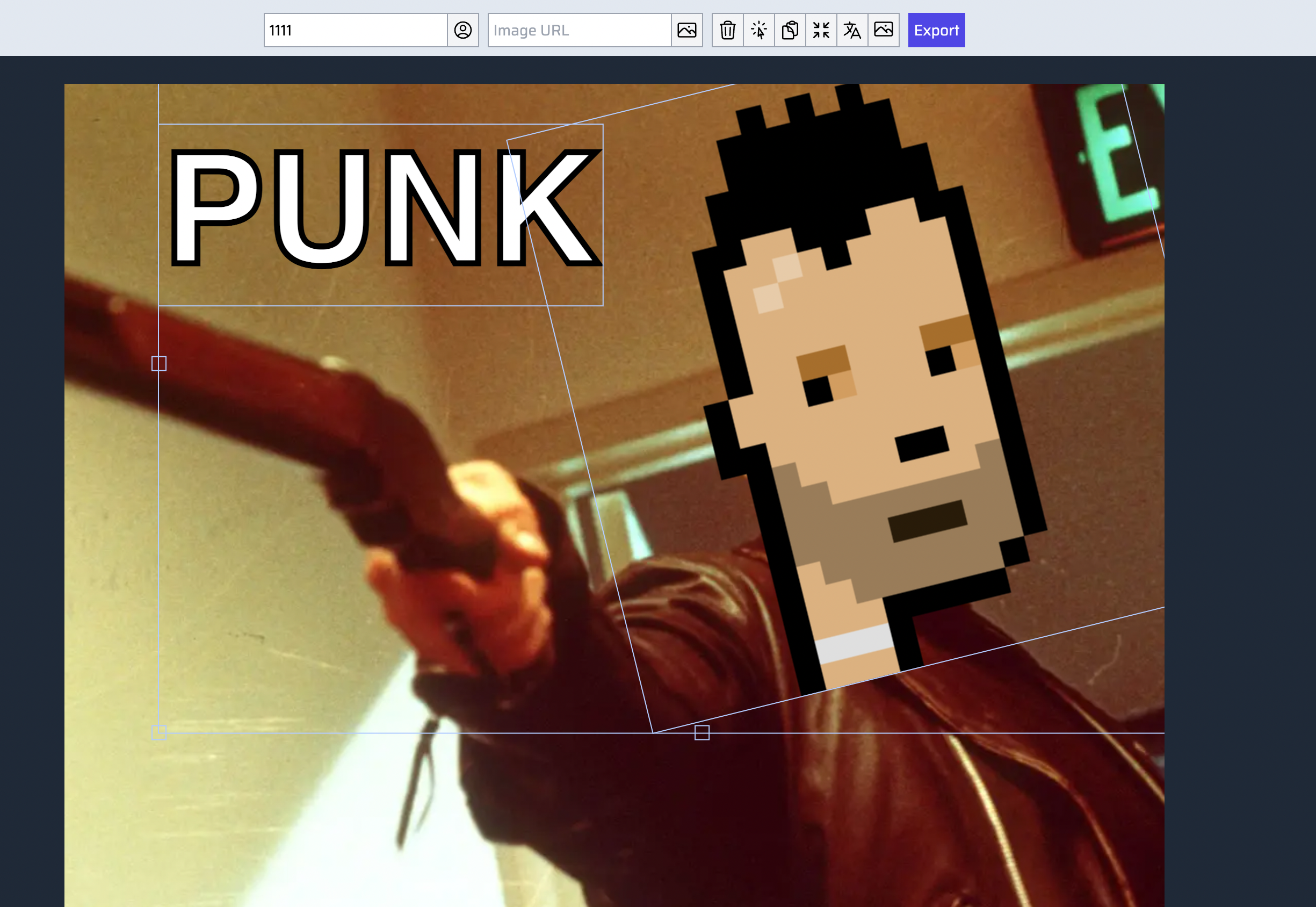Click the shrink arrows icon

[821, 30]
